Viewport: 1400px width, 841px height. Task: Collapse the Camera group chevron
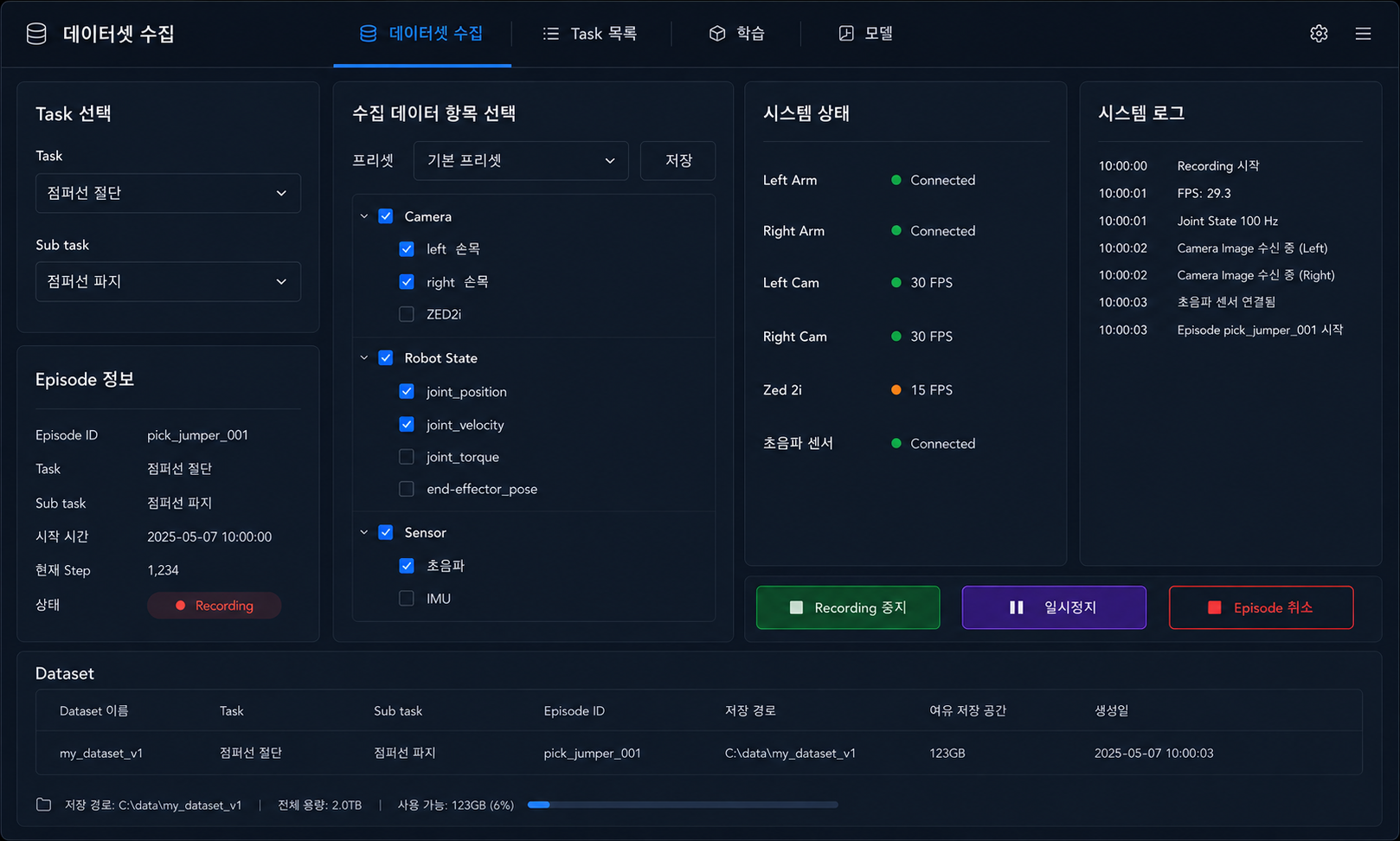[x=364, y=216]
